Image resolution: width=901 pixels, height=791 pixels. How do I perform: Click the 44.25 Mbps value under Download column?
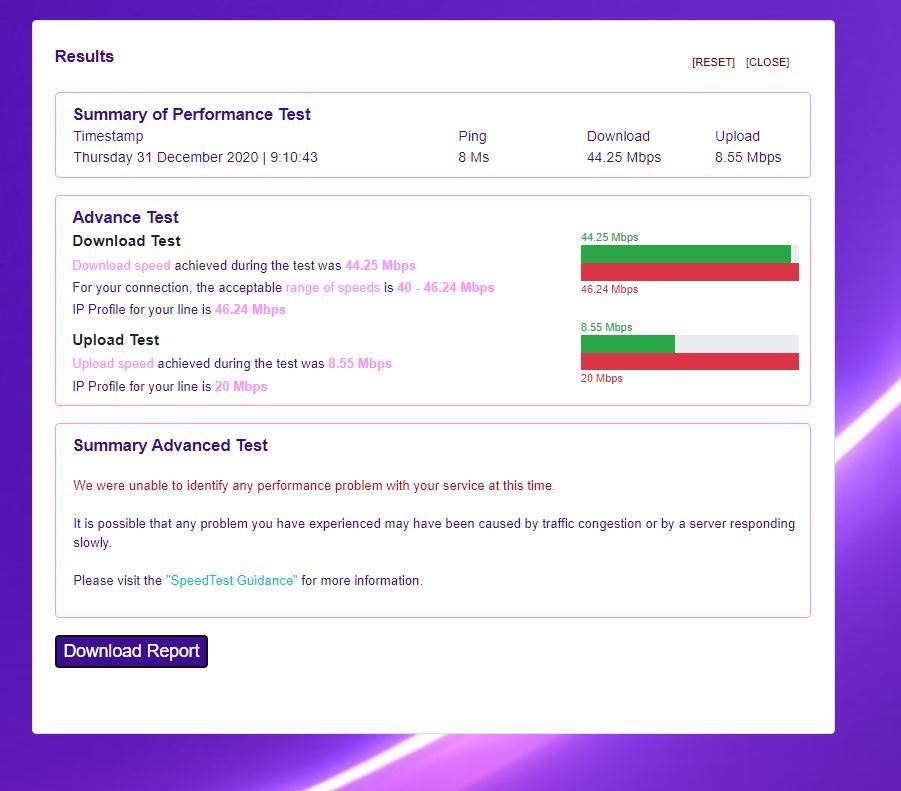click(x=623, y=157)
